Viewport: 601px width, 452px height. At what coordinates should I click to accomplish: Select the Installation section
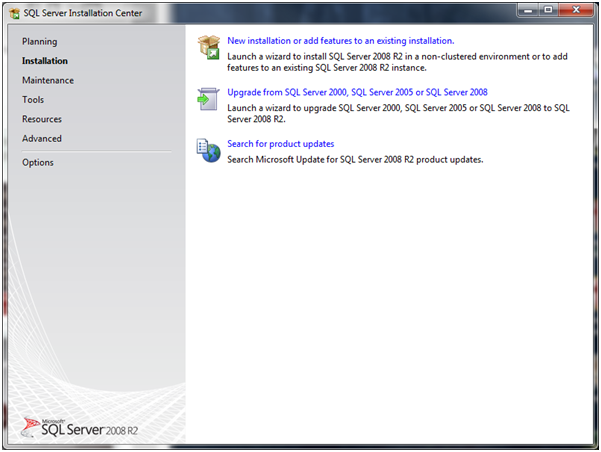click(x=45, y=61)
